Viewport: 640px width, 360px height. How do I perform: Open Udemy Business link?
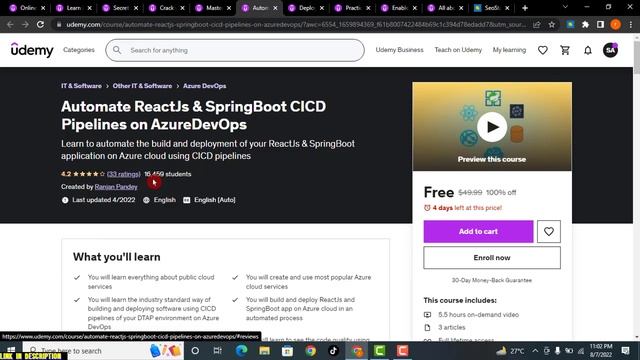pos(400,50)
